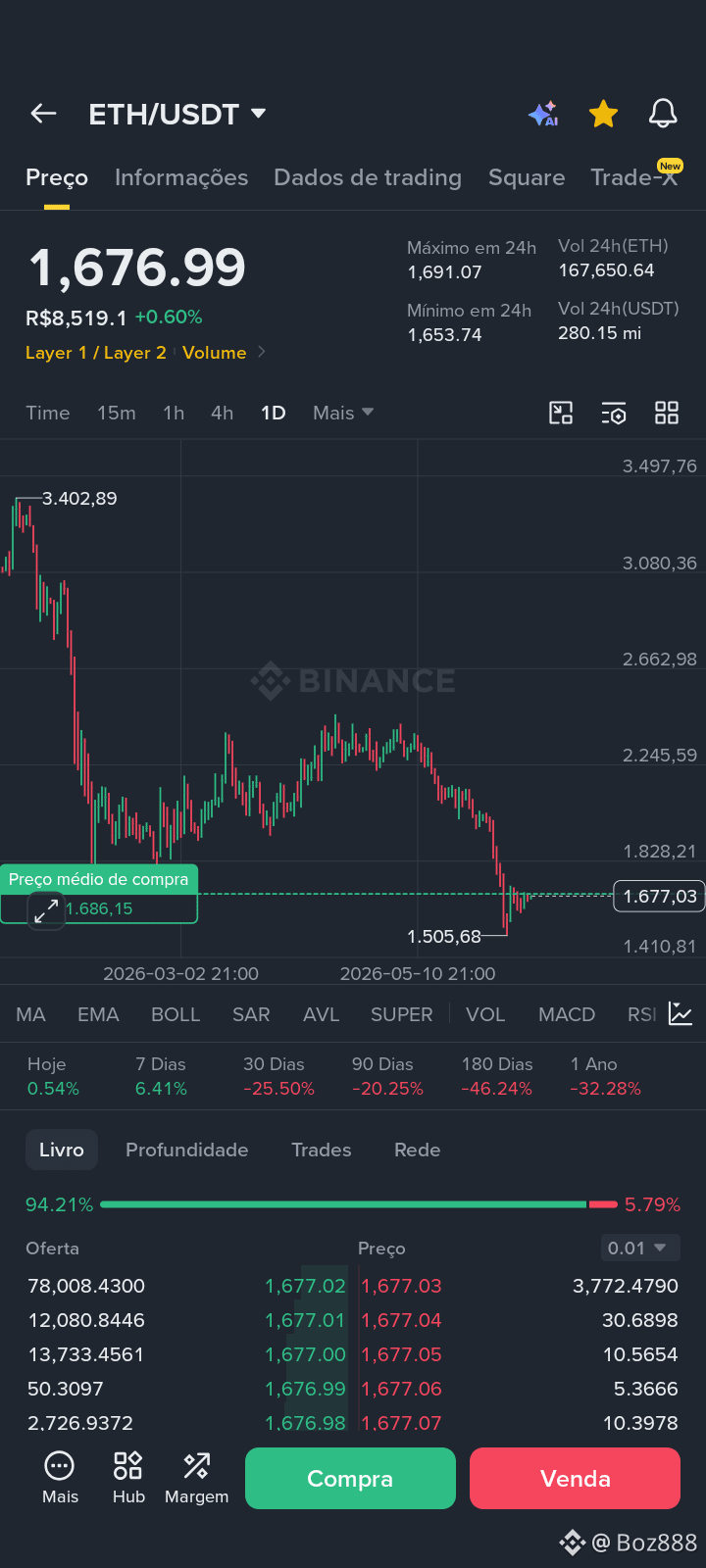The image size is (706, 1568).
Task: Select the Rede tab
Action: (x=417, y=1150)
